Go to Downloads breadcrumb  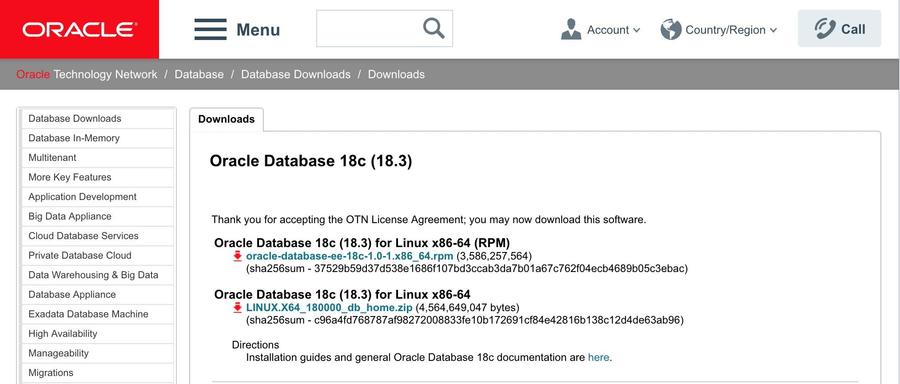[396, 75]
